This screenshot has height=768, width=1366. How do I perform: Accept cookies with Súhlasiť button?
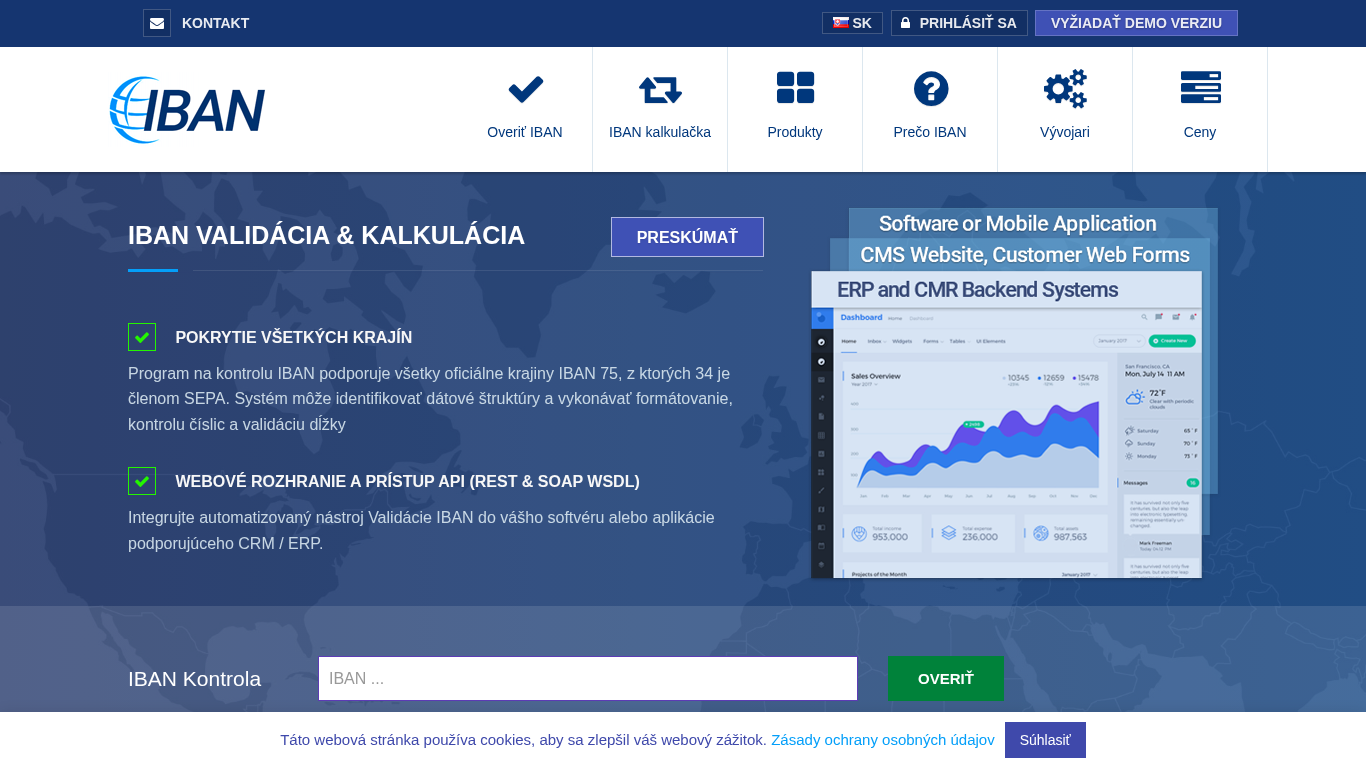[1045, 740]
